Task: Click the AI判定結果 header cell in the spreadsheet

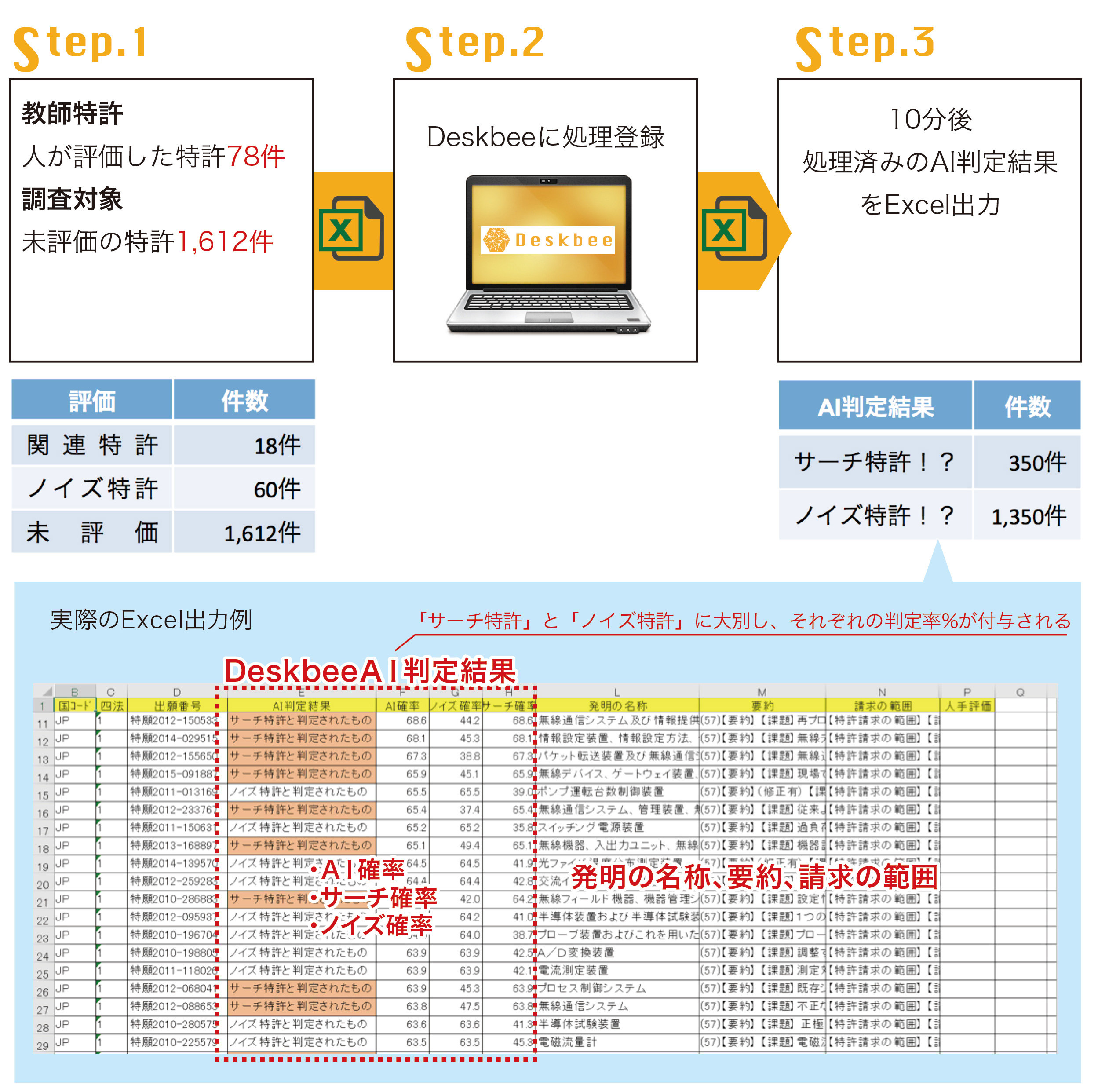Action: [301, 705]
